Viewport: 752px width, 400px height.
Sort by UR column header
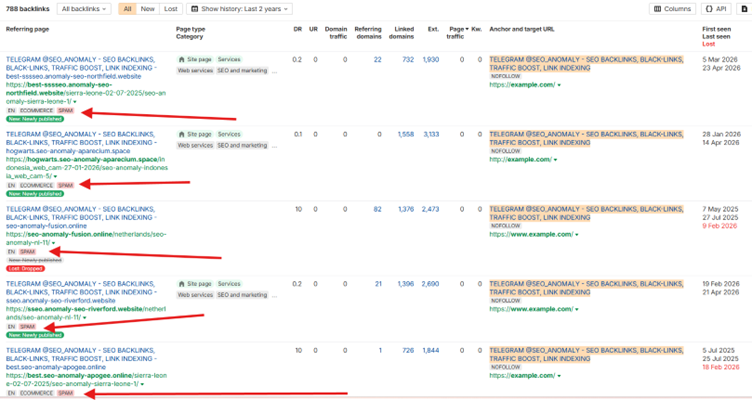[x=313, y=29]
